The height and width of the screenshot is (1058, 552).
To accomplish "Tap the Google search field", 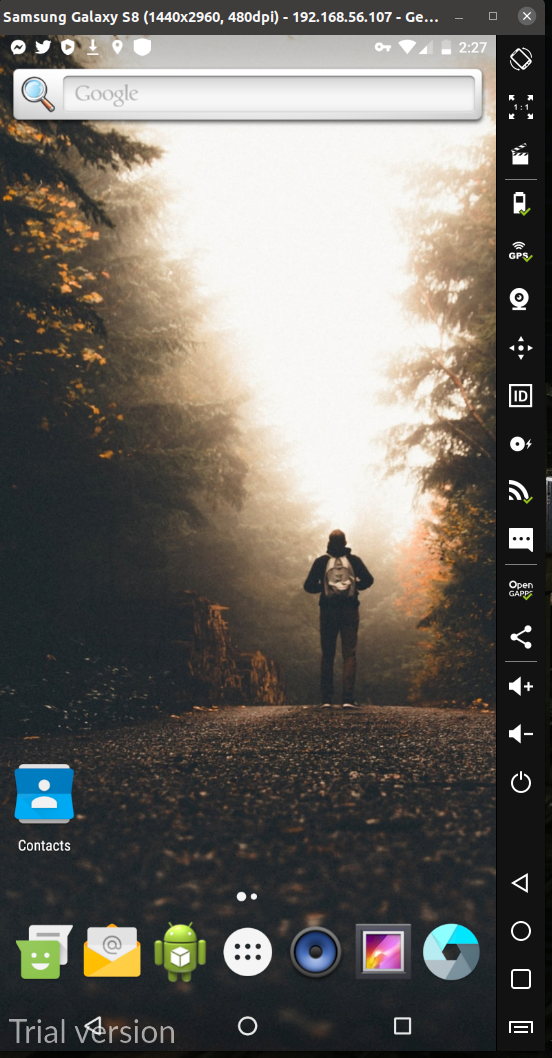I will [x=269, y=93].
